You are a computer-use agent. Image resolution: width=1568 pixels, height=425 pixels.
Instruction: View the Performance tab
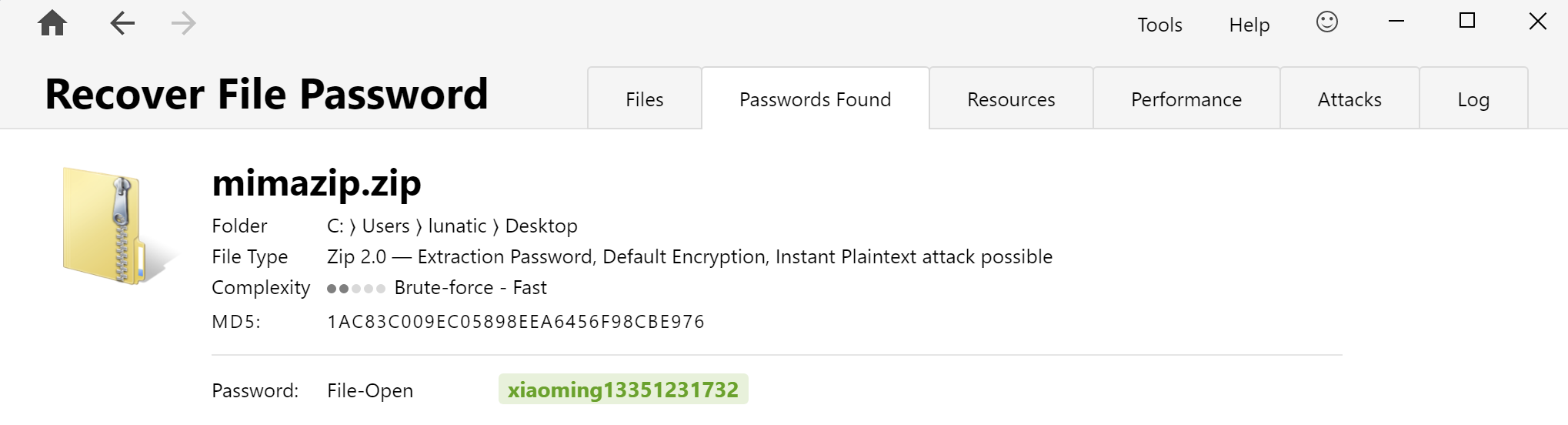point(1186,99)
